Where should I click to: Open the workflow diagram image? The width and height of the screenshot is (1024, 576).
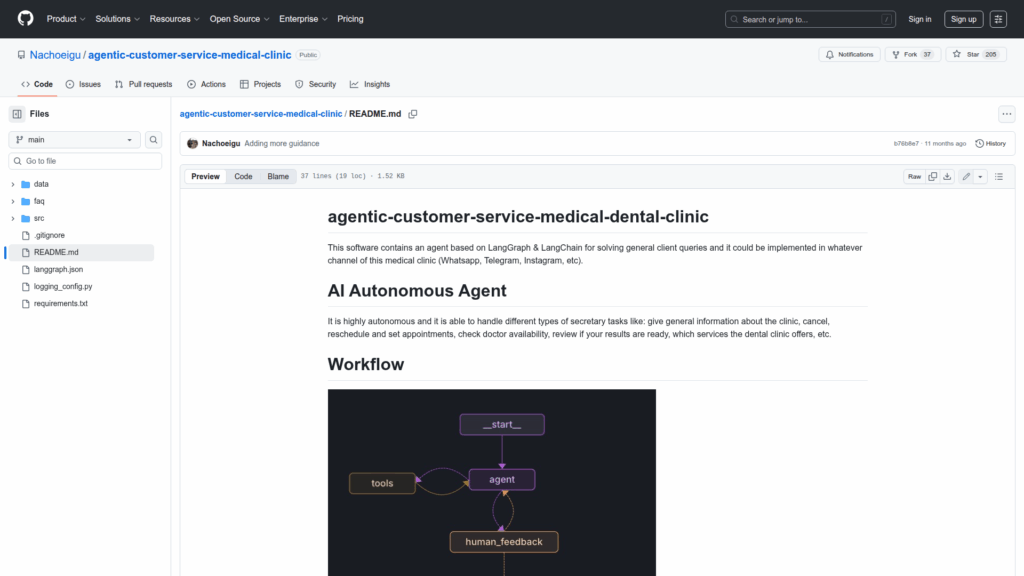(x=492, y=483)
